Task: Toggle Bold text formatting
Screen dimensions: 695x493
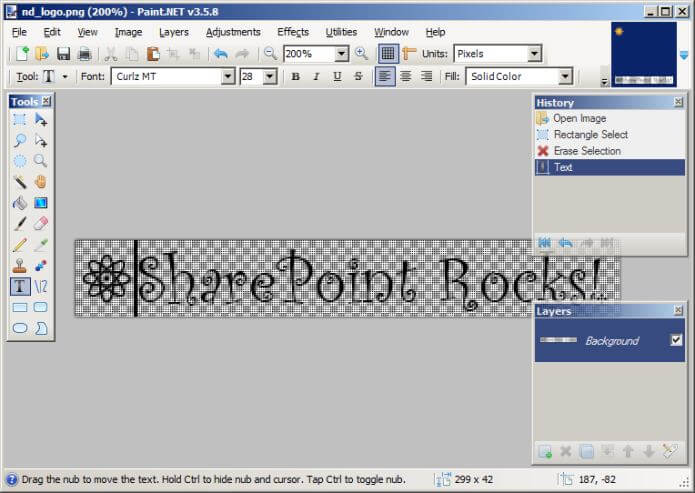Action: pyautogui.click(x=295, y=76)
